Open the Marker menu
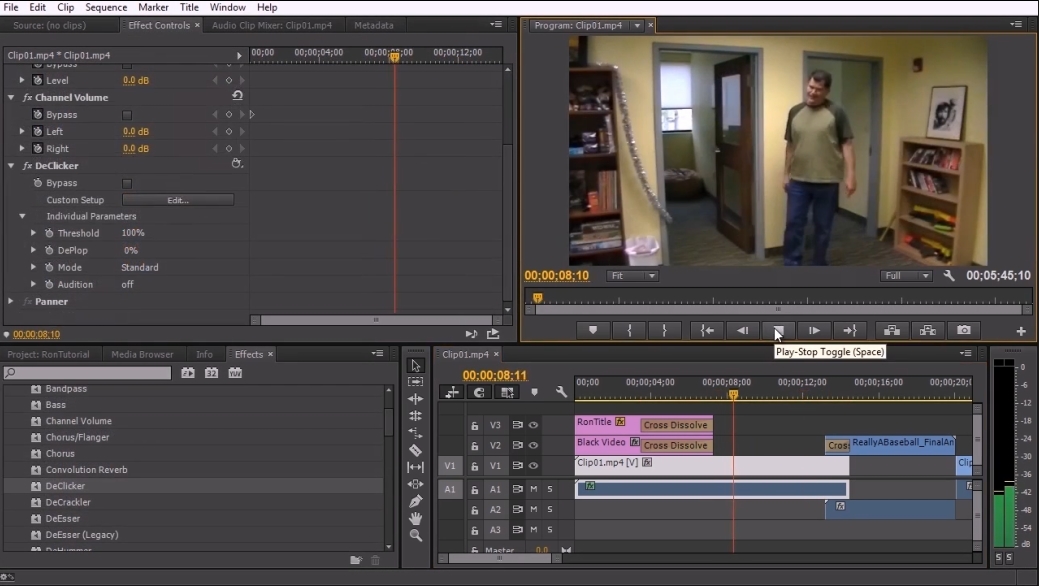1039x586 pixels. [153, 7]
